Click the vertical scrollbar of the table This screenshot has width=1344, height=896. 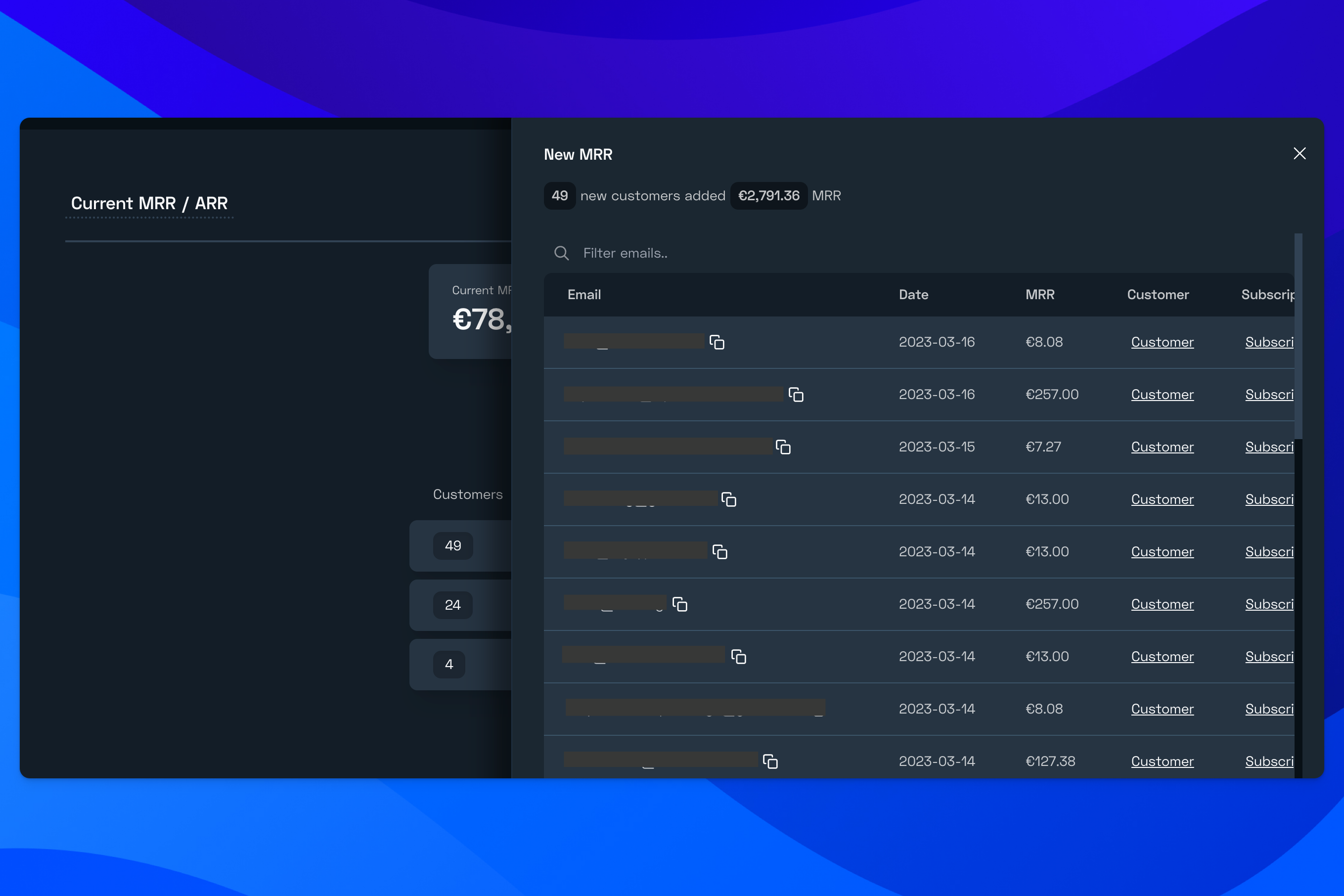pyautogui.click(x=1299, y=337)
